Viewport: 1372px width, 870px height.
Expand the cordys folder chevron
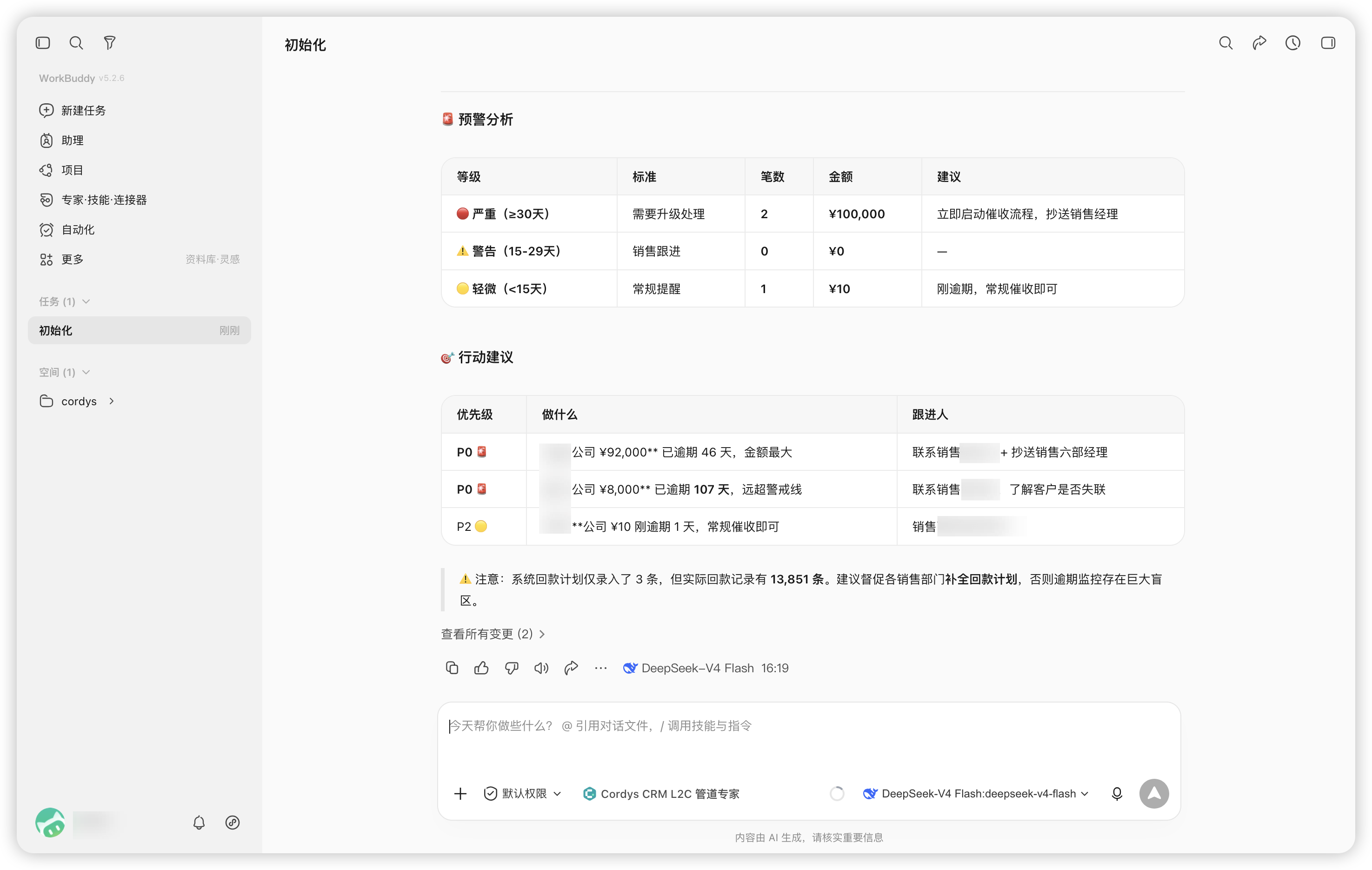(x=112, y=401)
